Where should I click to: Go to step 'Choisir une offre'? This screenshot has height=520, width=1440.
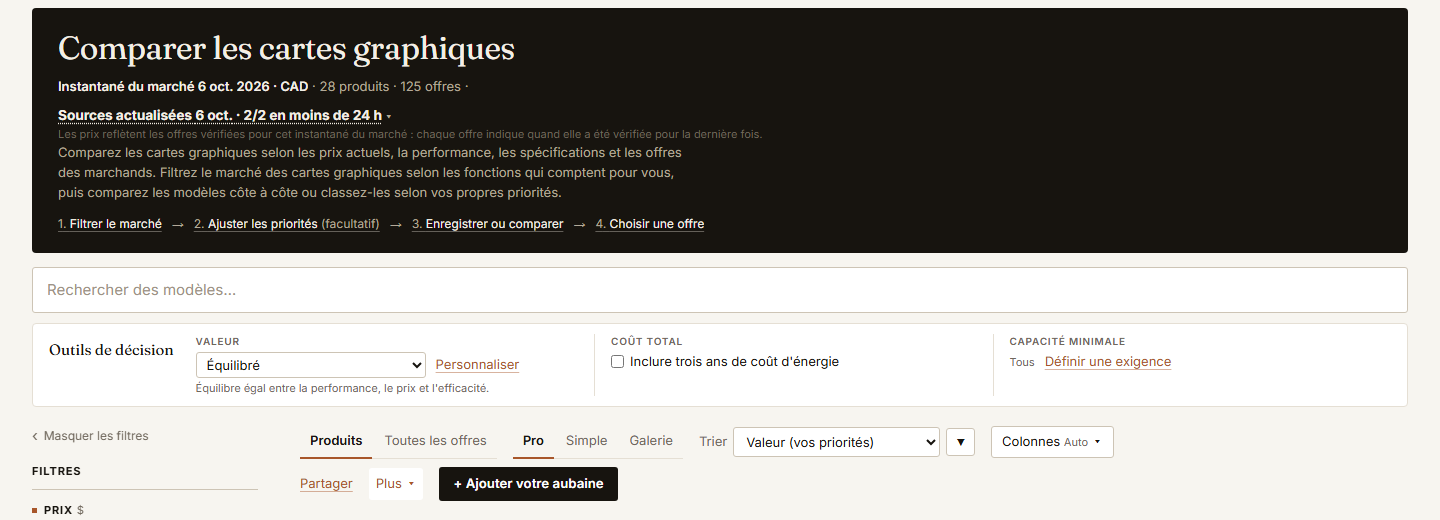650,224
